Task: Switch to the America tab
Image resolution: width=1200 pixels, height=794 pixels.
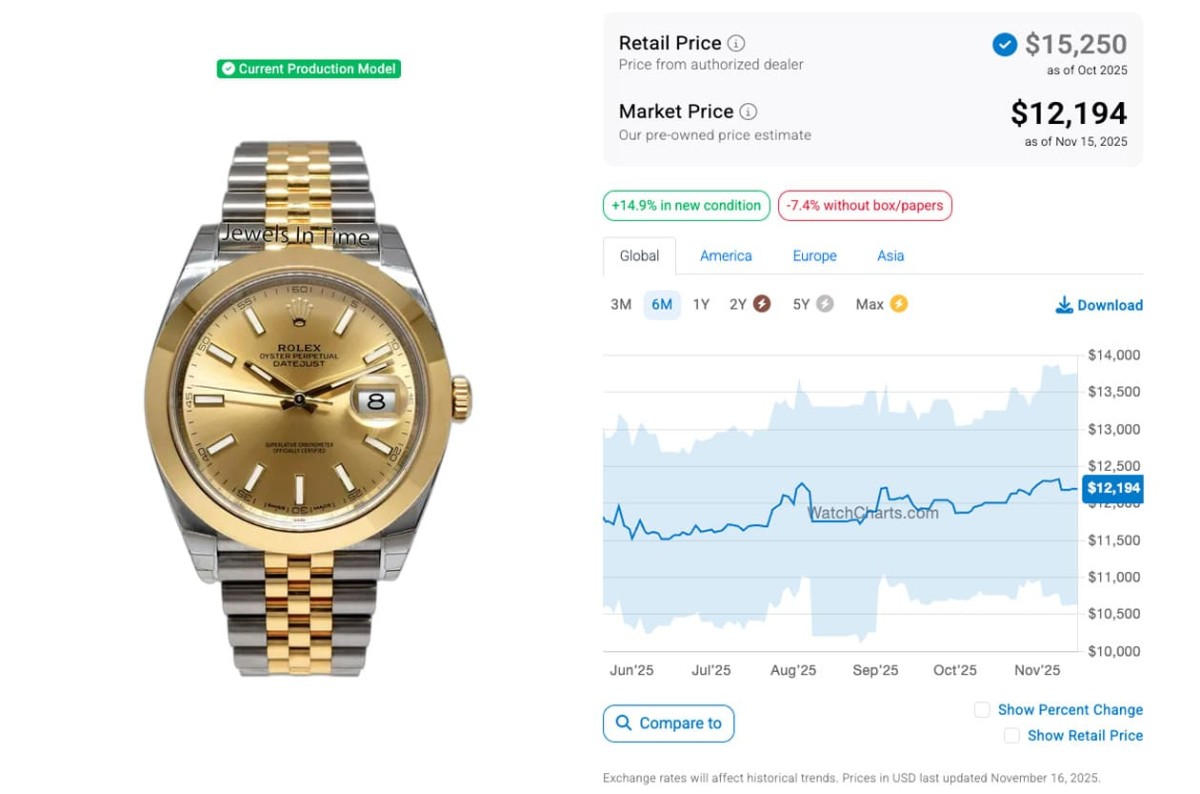Action: (726, 256)
